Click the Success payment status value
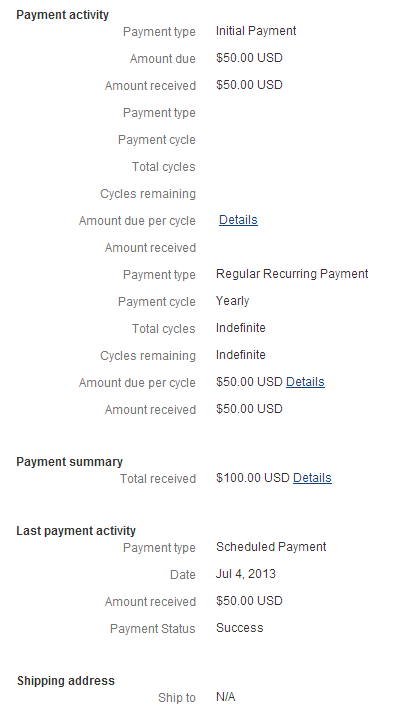 240,628
